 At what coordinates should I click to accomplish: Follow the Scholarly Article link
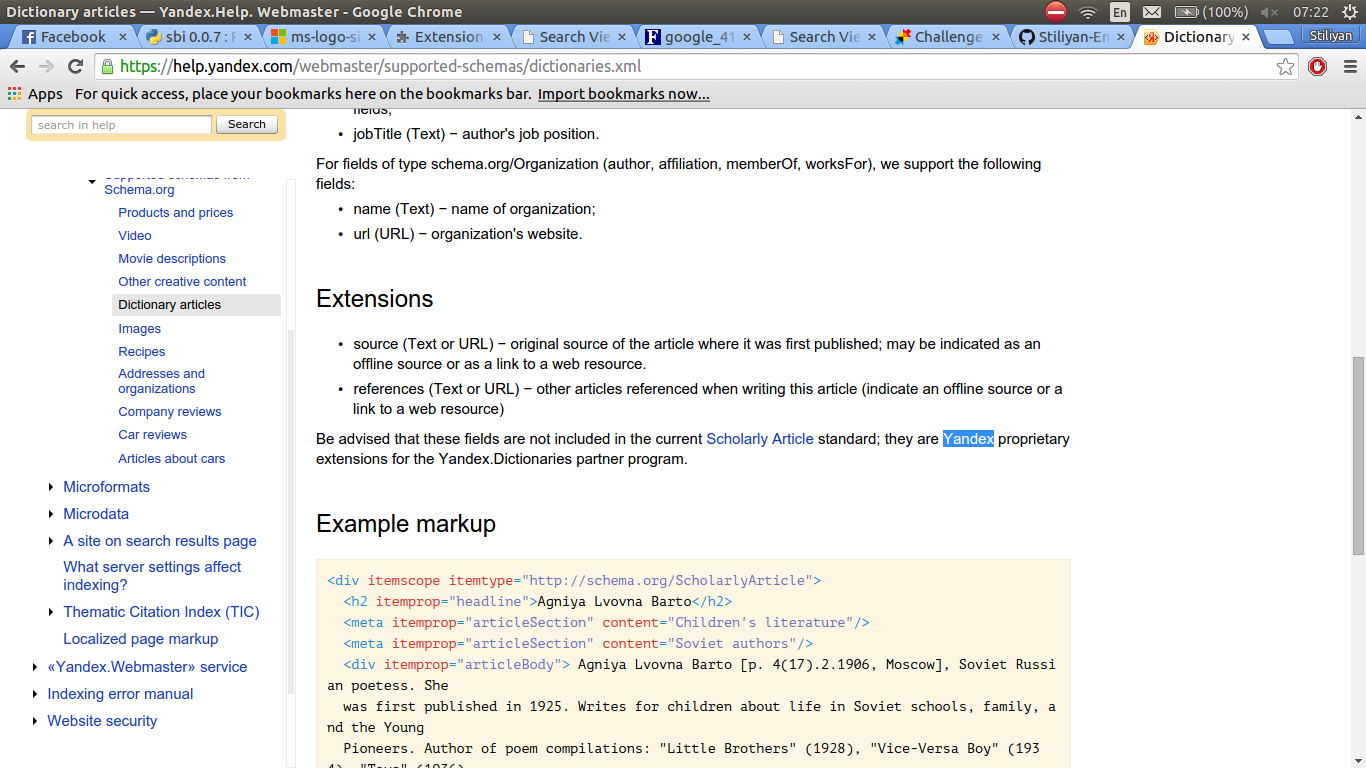pyautogui.click(x=760, y=439)
